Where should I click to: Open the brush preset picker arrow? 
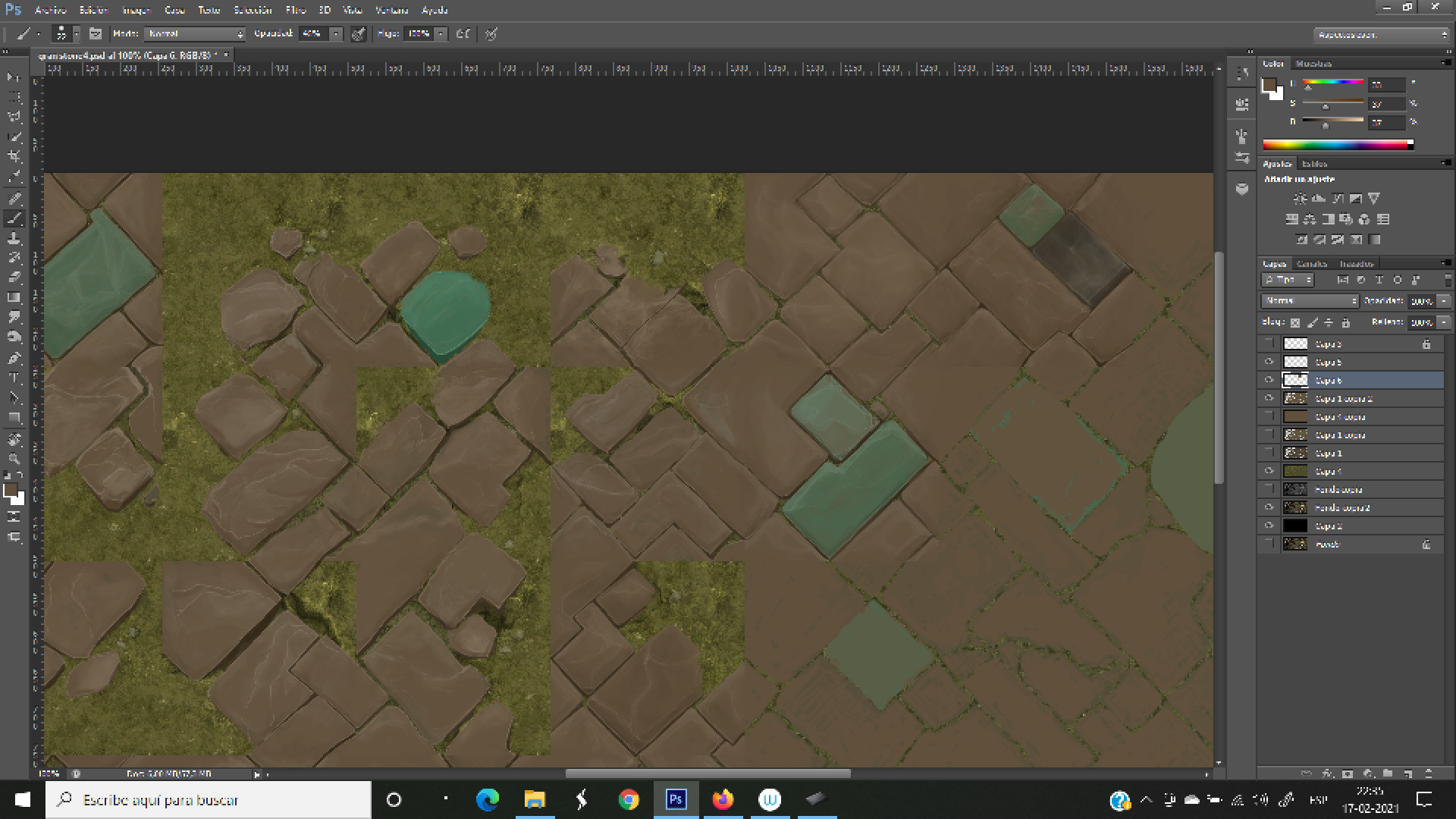76,34
